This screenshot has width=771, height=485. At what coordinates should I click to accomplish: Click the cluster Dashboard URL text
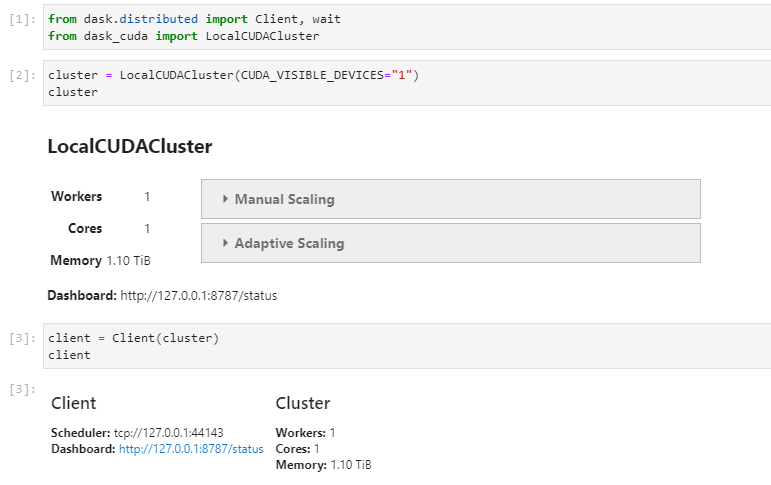pos(199,296)
